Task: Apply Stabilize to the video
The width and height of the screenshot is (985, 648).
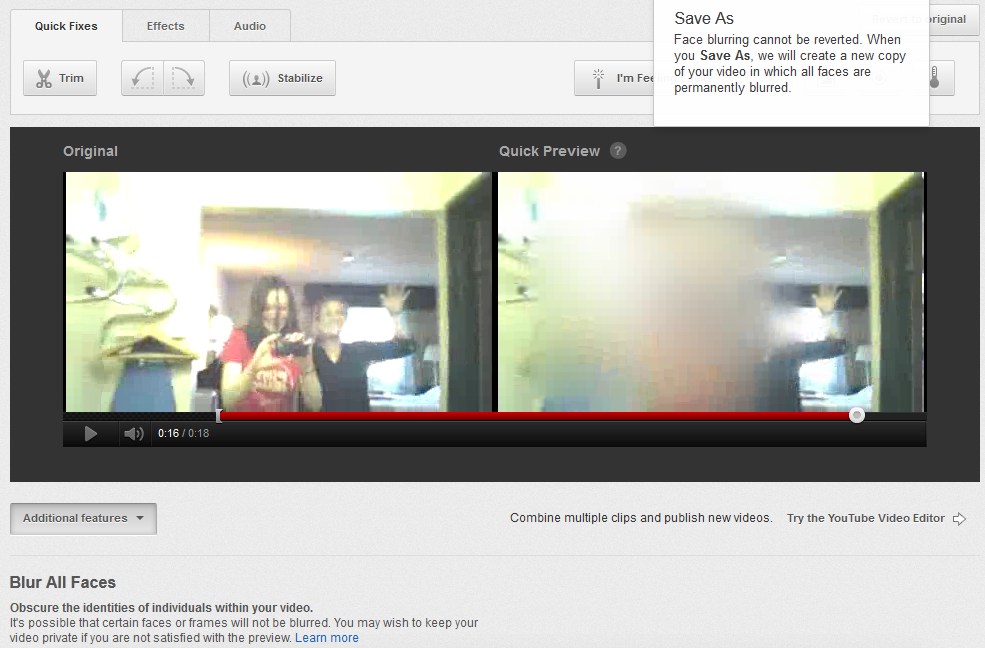Action: 282,78
